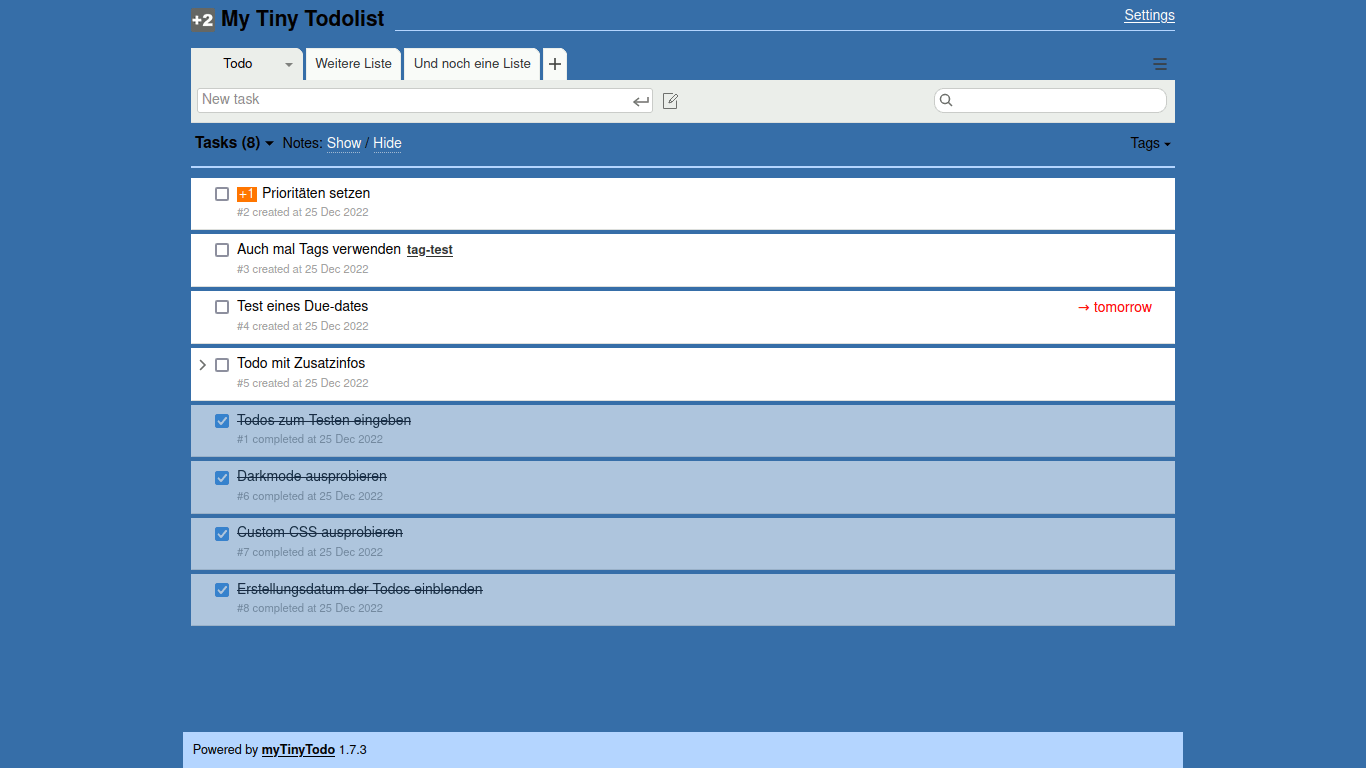The width and height of the screenshot is (1366, 768).
Task: Open the hamburger list menu icon
Action: [1160, 64]
